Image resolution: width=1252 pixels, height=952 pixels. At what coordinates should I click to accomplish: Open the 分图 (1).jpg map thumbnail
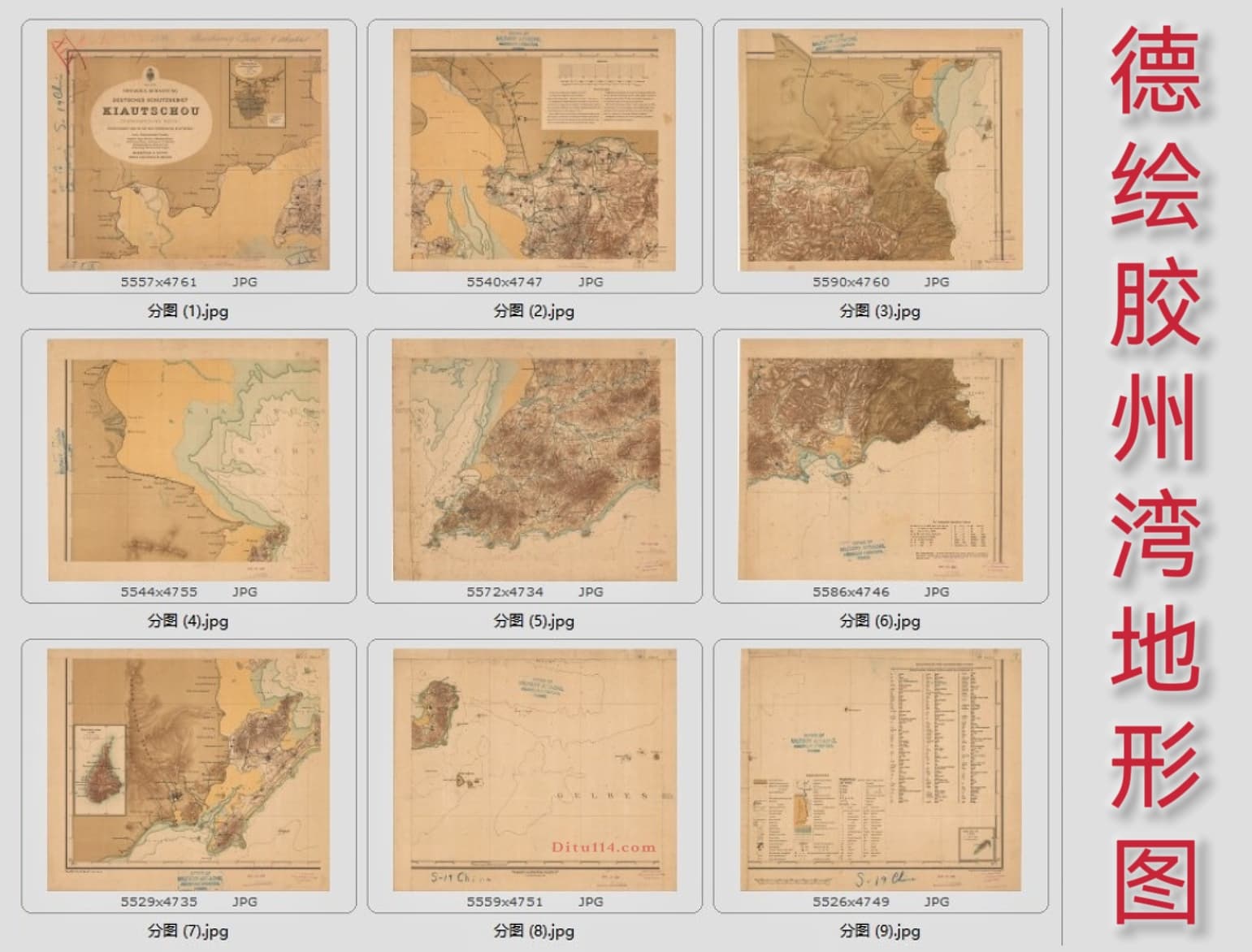(188, 150)
